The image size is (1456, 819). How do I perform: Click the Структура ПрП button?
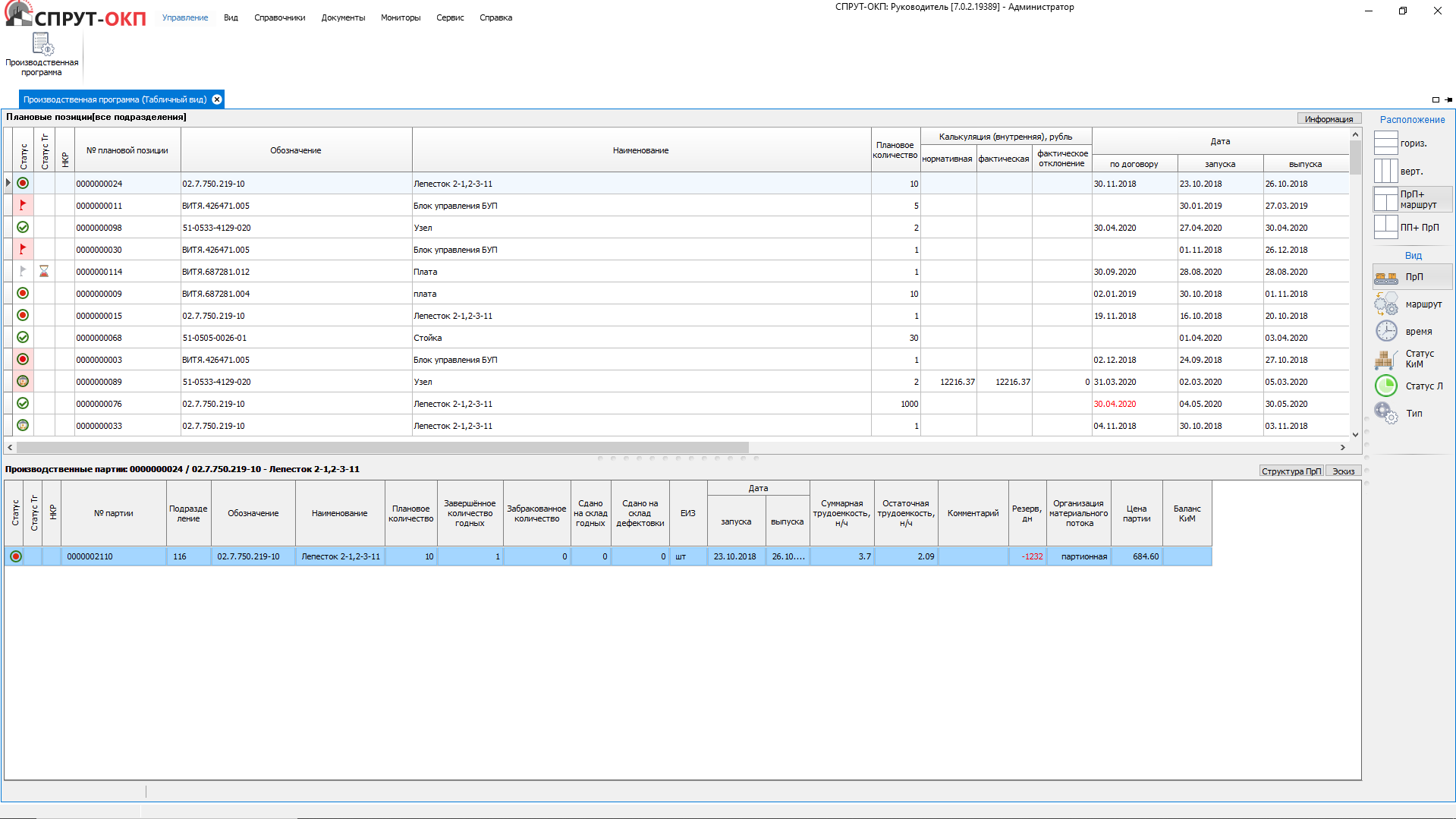(1291, 471)
